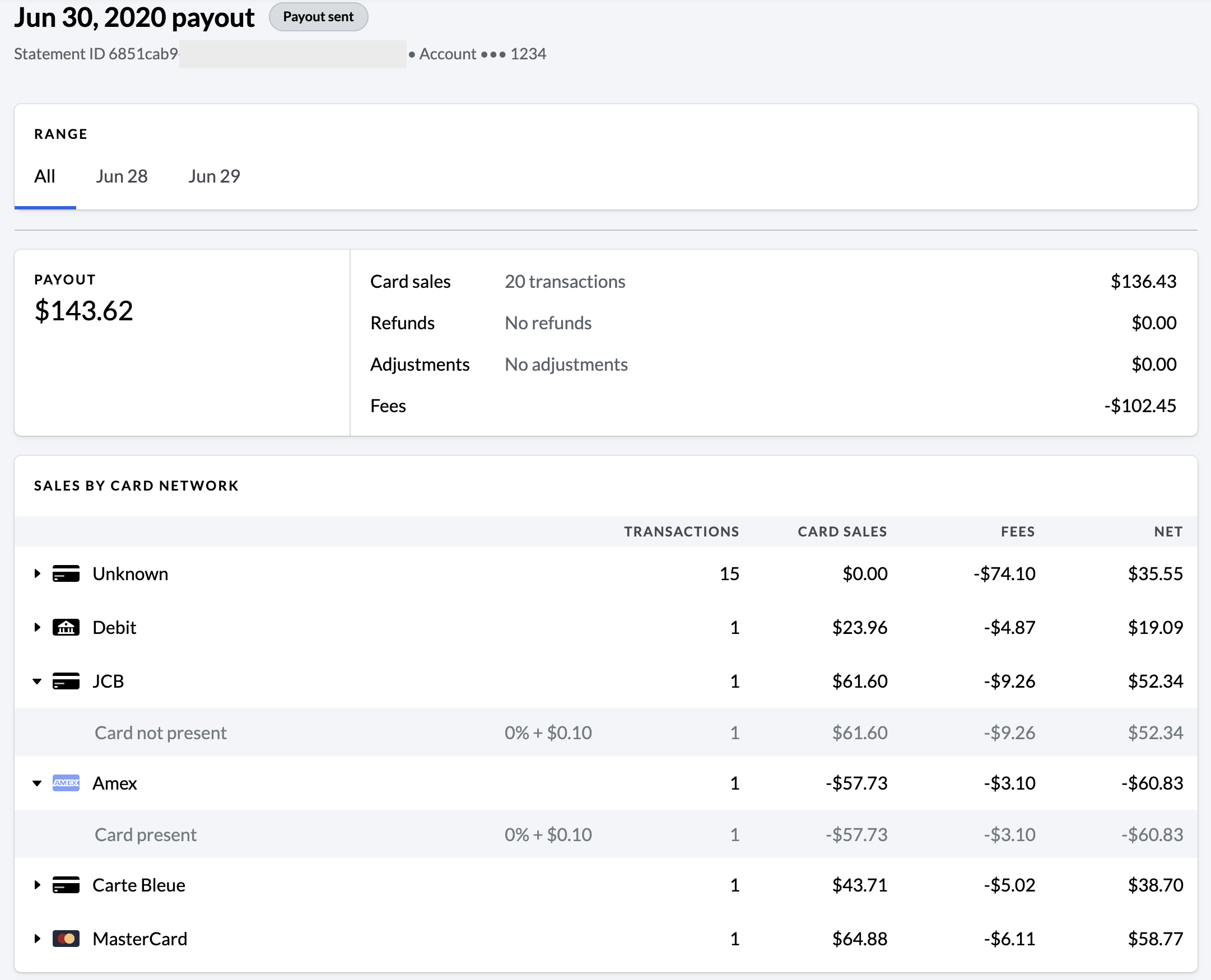
Task: Click the Debit bank icon
Action: (x=66, y=627)
